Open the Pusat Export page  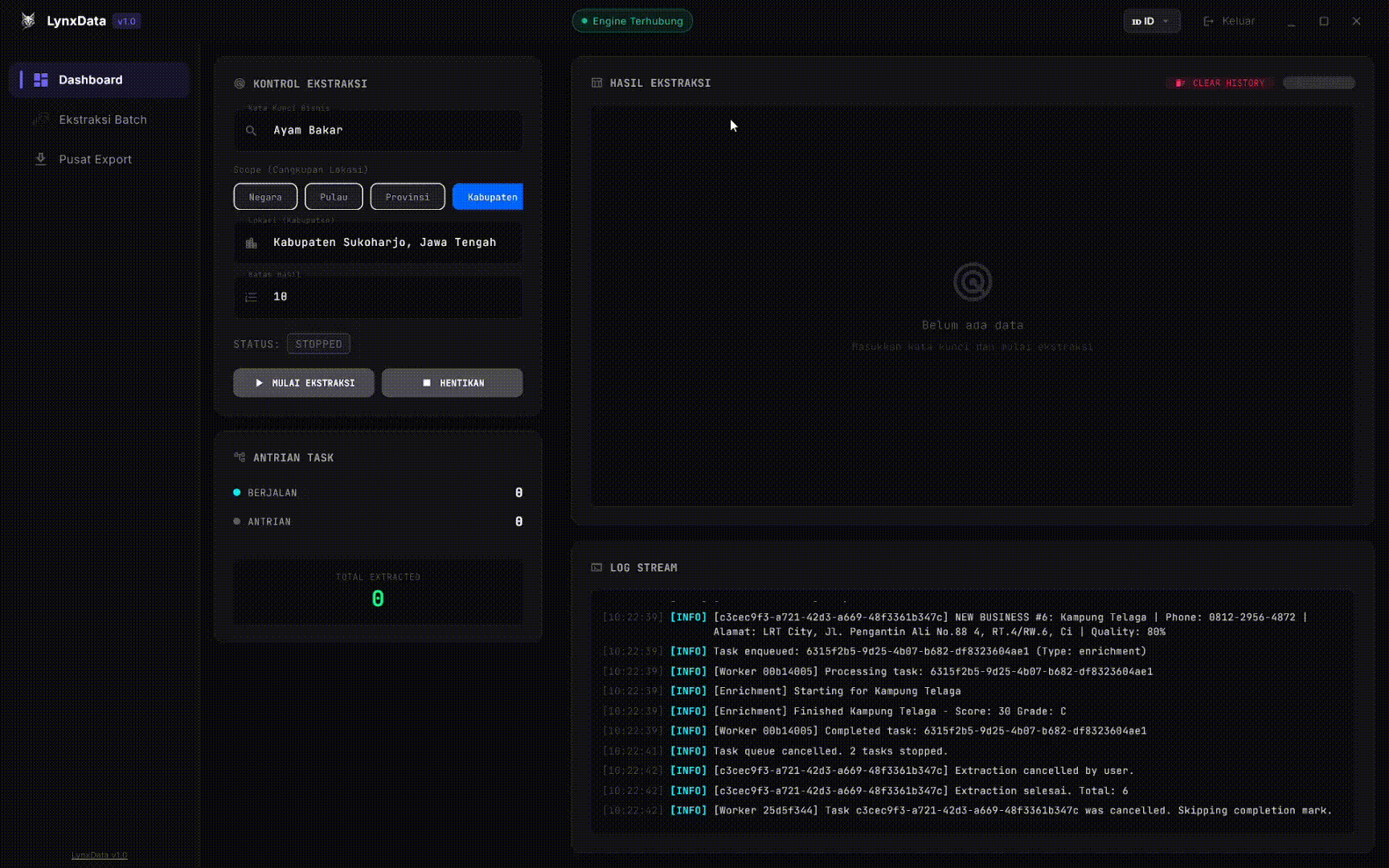pos(100,159)
